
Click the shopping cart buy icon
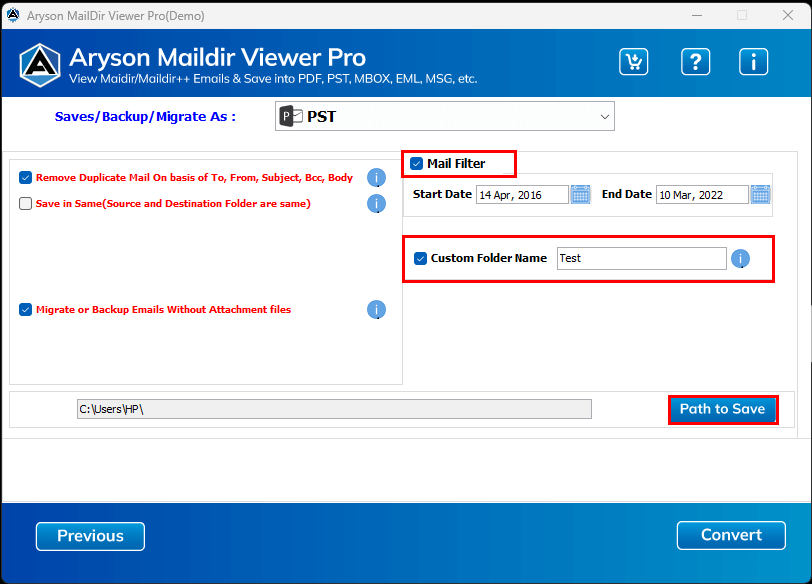[633, 62]
